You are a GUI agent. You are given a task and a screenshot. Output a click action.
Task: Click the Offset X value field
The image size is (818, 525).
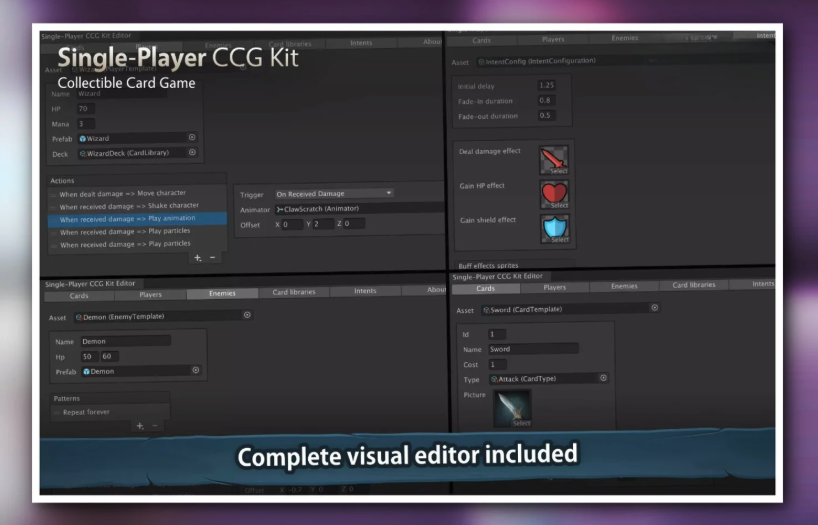pyautogui.click(x=292, y=224)
